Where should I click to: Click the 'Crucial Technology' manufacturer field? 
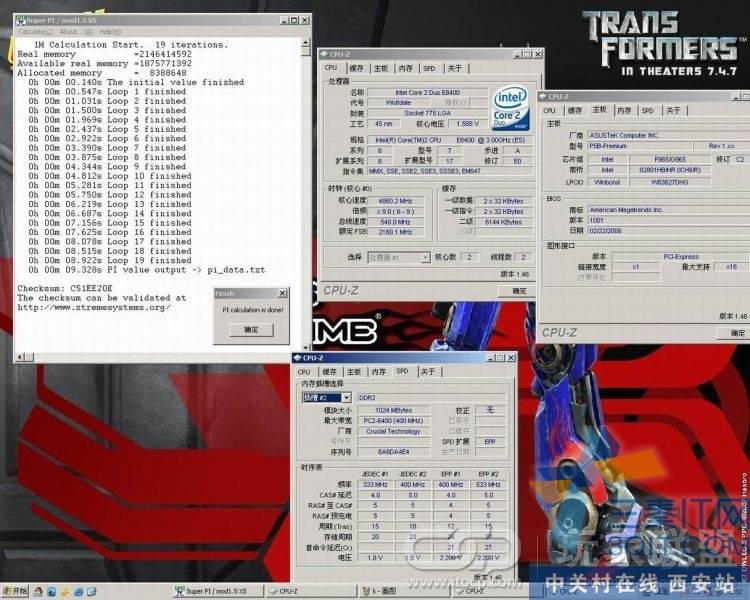tap(394, 431)
